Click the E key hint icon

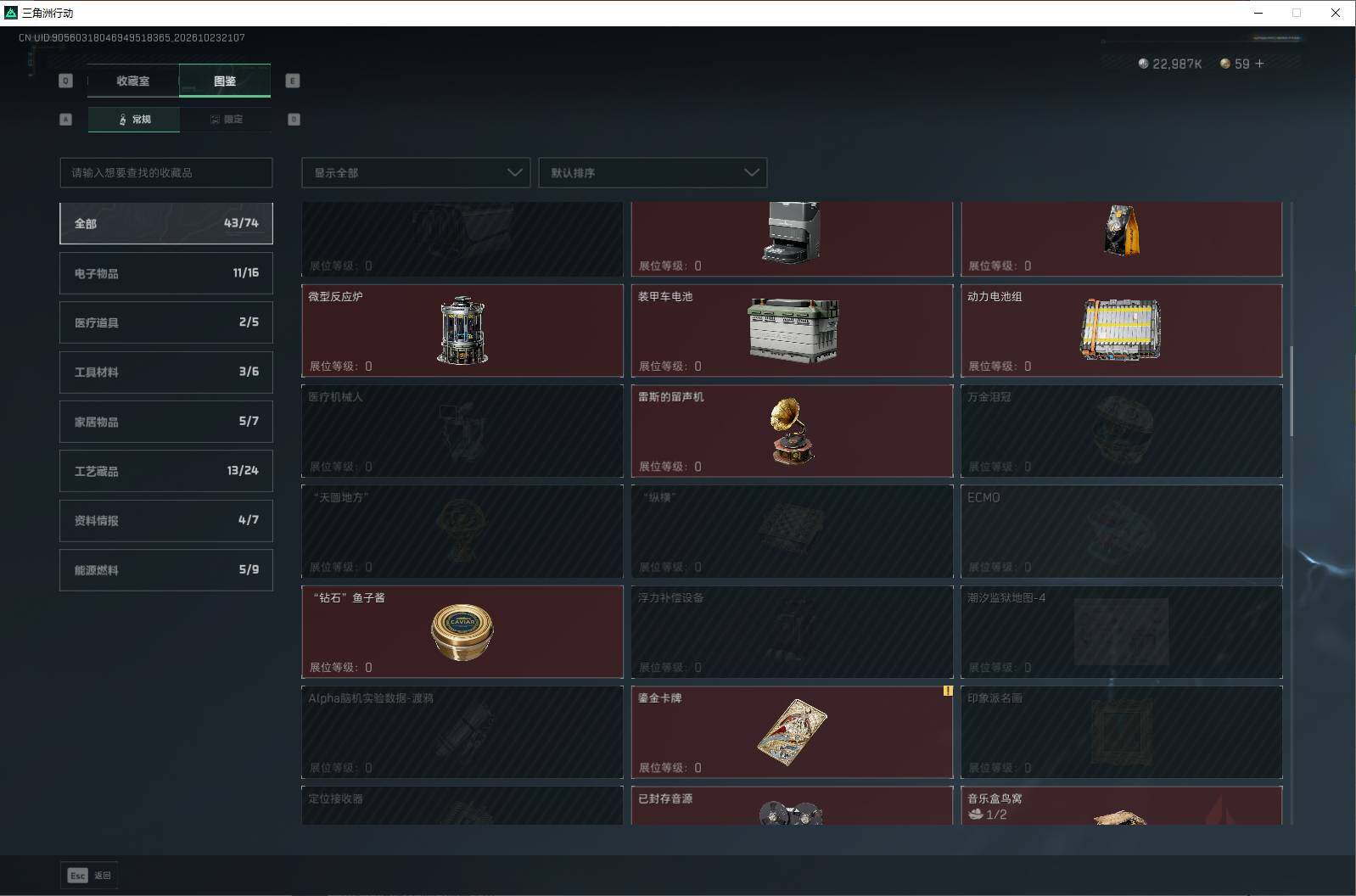click(293, 81)
